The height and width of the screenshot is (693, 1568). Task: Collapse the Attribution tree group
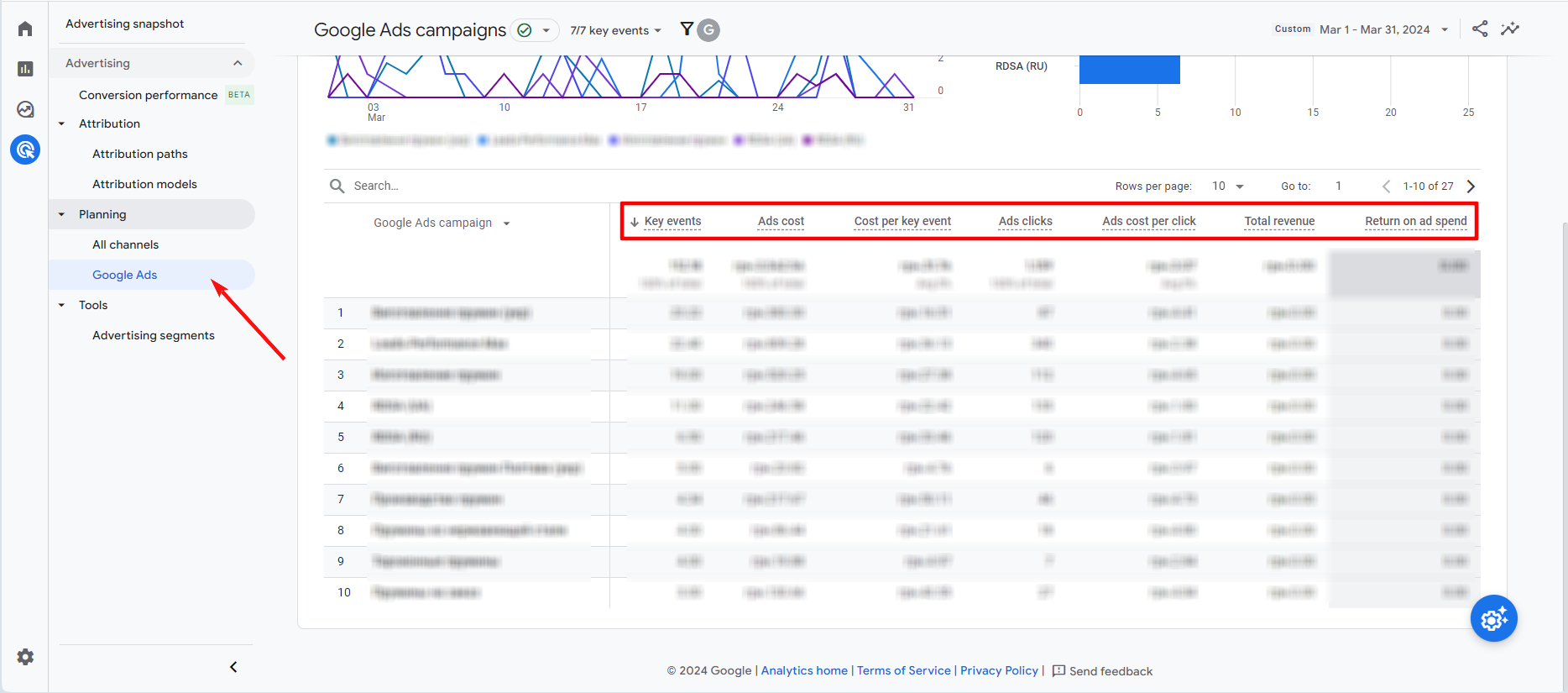(x=61, y=123)
